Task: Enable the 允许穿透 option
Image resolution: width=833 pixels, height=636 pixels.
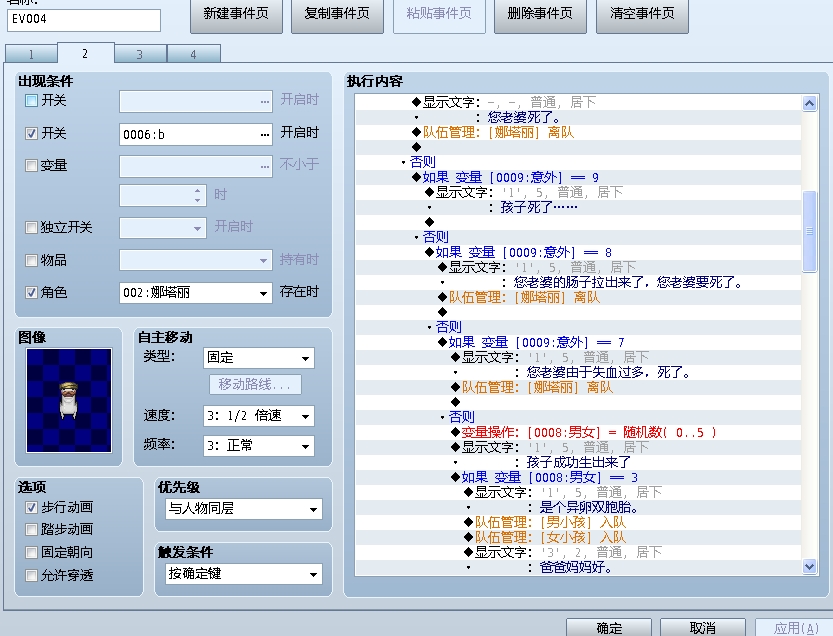Action: (31, 575)
